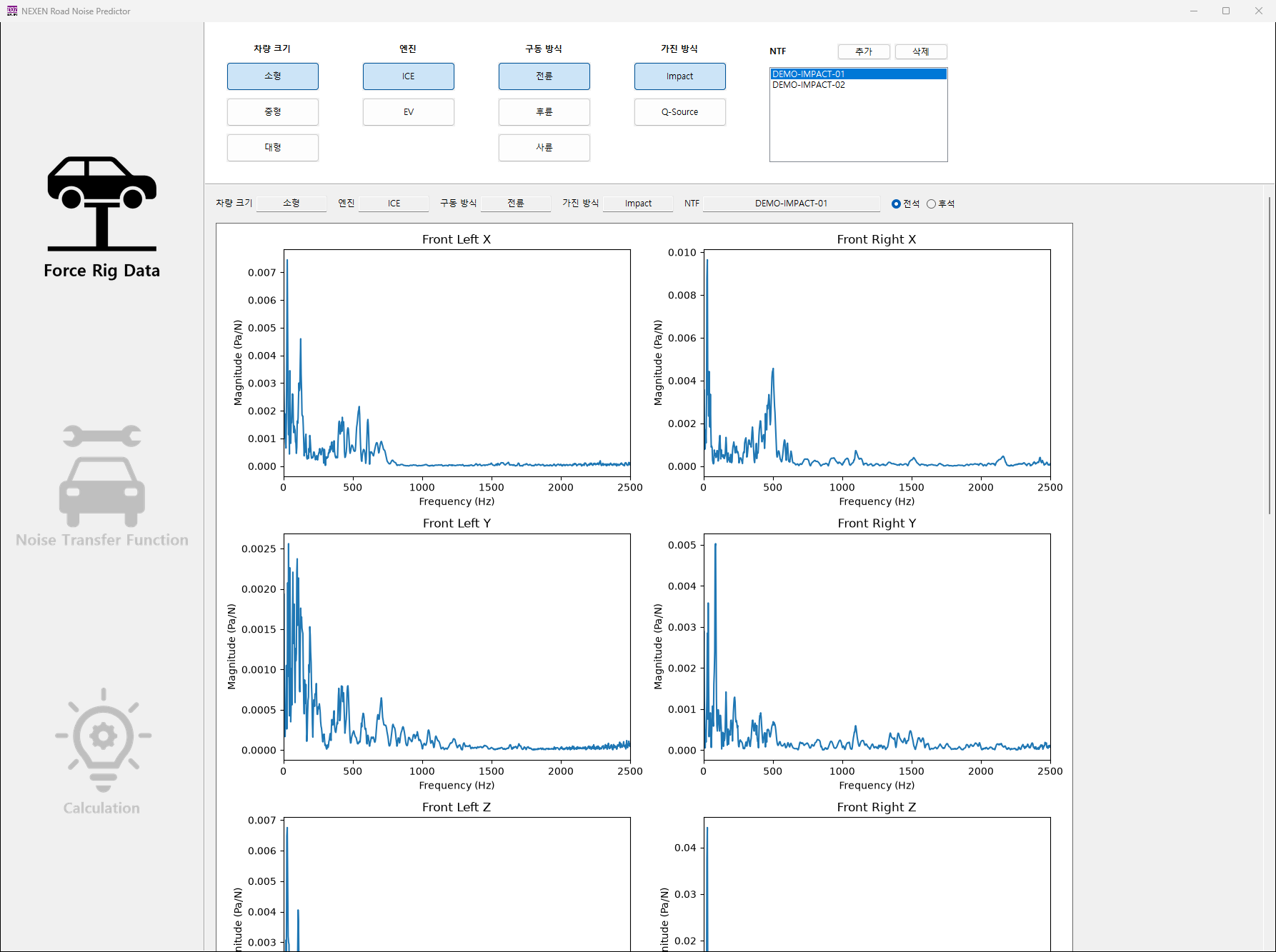The width and height of the screenshot is (1276, 952).
Task: Open the Force Rig Data car-lift icon
Action: coord(101,204)
